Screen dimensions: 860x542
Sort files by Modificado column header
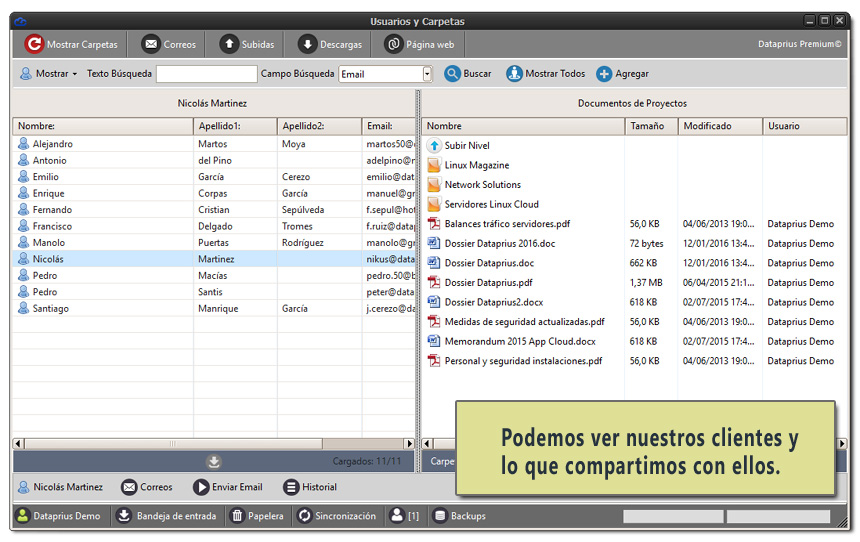pyautogui.click(x=720, y=126)
